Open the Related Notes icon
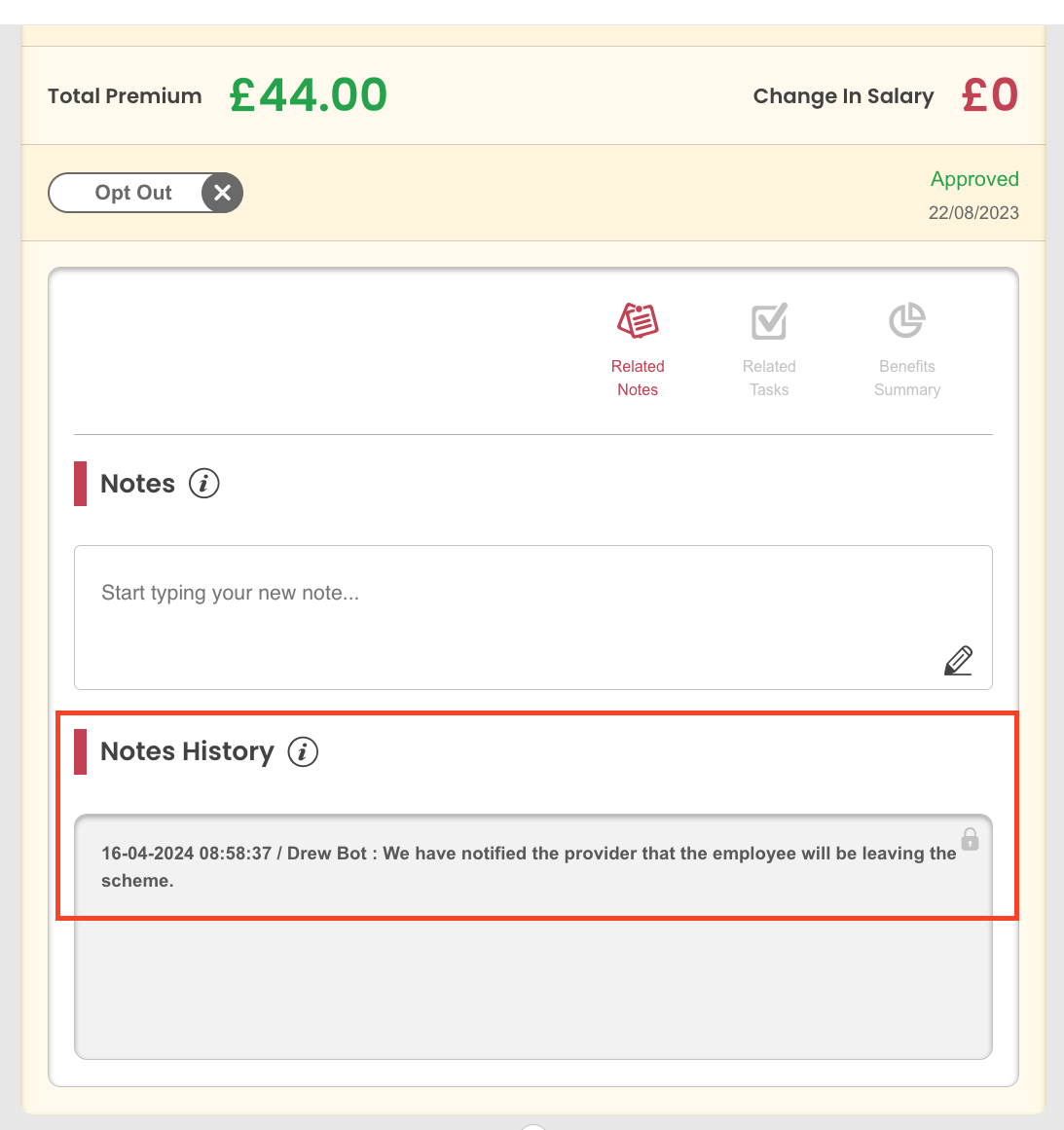The height and width of the screenshot is (1130, 1064). 638,320
